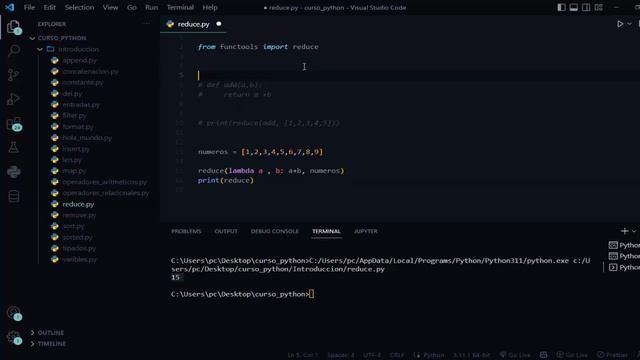Select the reduce.py editor tab
The height and width of the screenshot is (360, 640).
[193, 24]
